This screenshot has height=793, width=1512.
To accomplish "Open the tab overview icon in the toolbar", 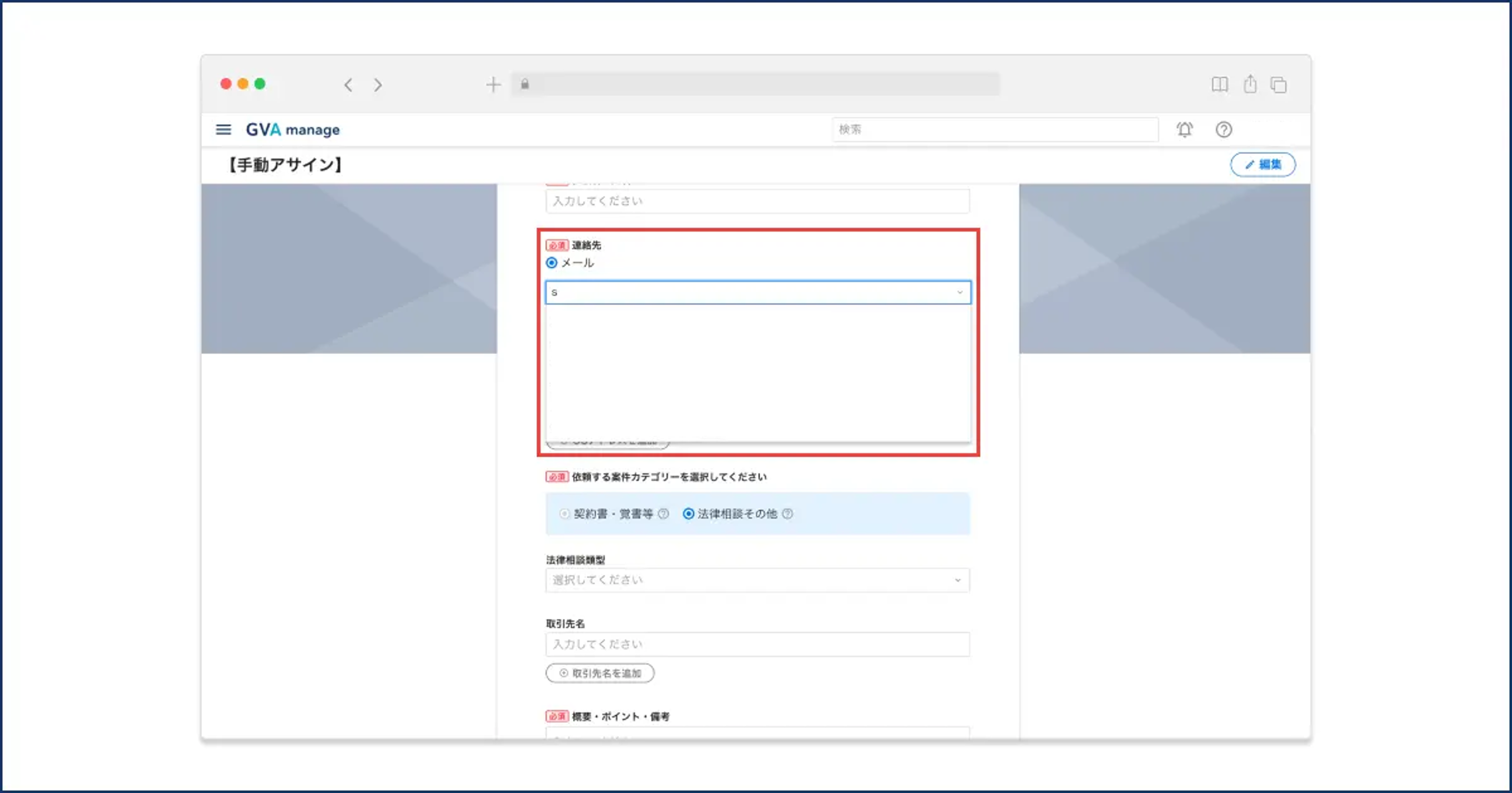I will pyautogui.click(x=1278, y=85).
